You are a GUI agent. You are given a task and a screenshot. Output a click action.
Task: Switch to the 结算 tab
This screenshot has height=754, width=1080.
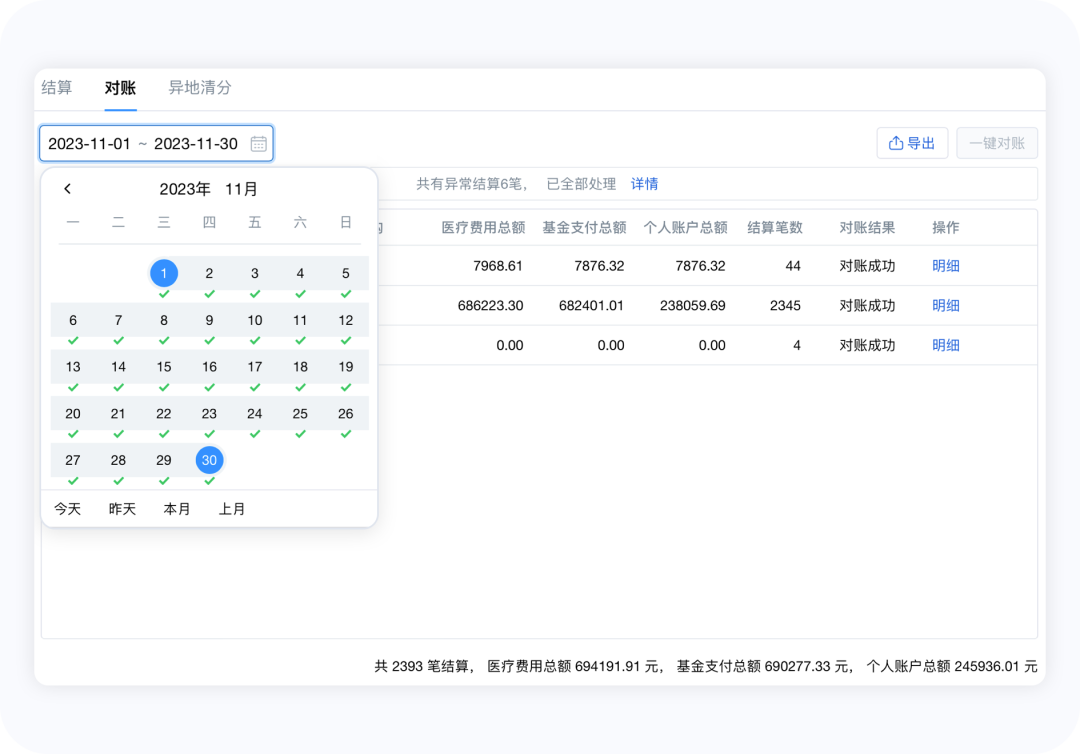click(56, 87)
